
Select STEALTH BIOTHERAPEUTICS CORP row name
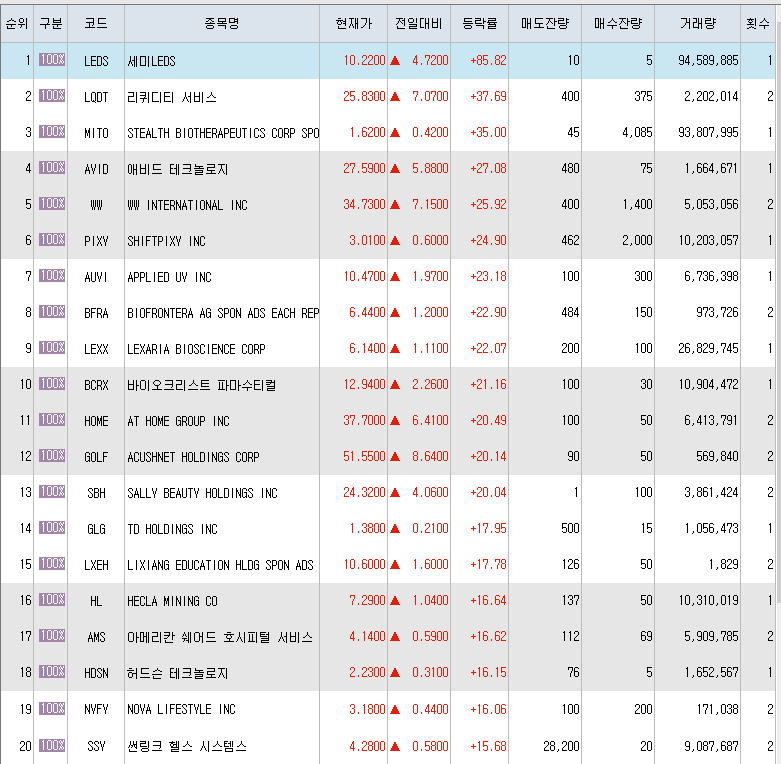coord(223,133)
